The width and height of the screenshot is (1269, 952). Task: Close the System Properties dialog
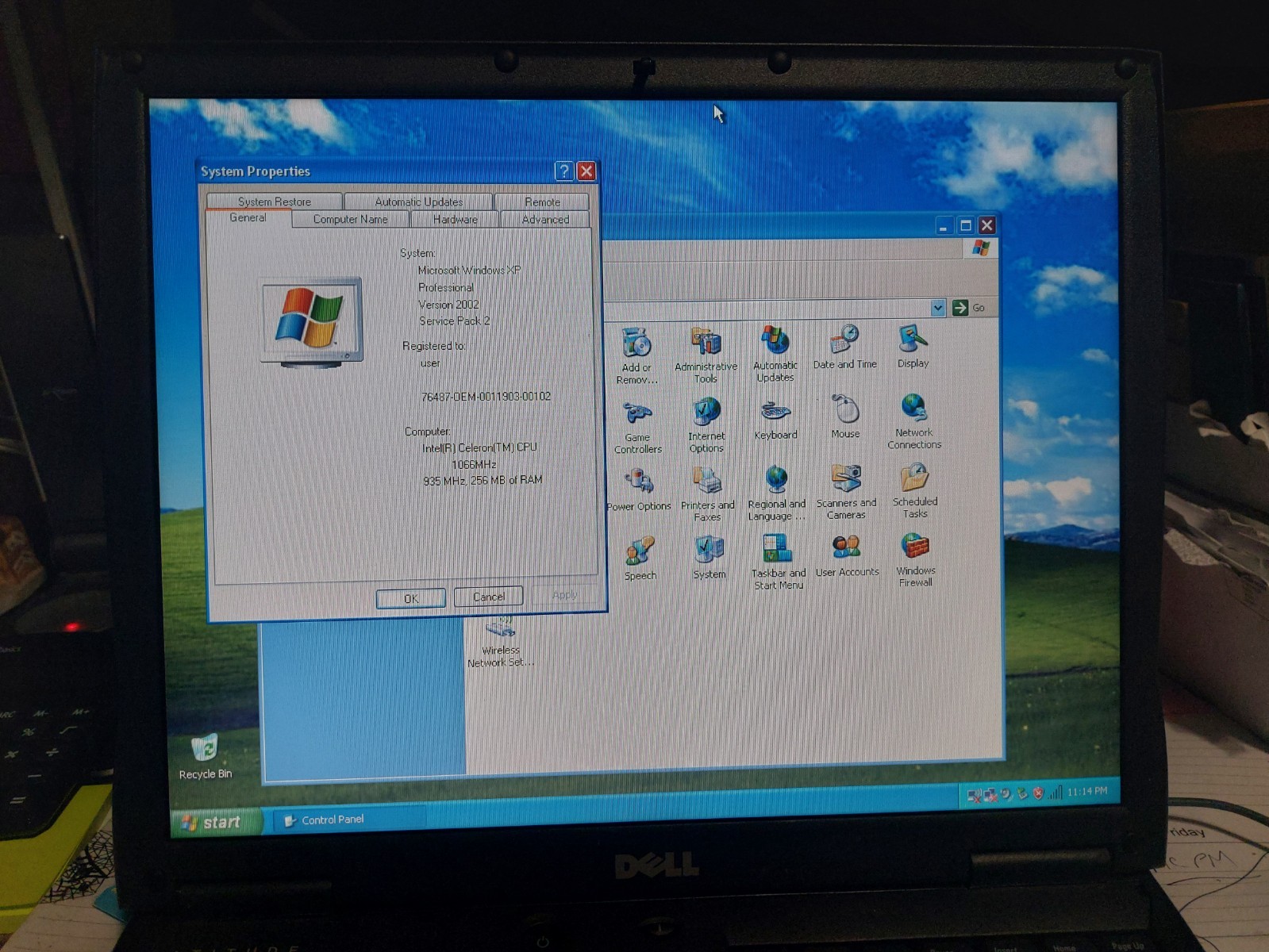click(x=586, y=171)
